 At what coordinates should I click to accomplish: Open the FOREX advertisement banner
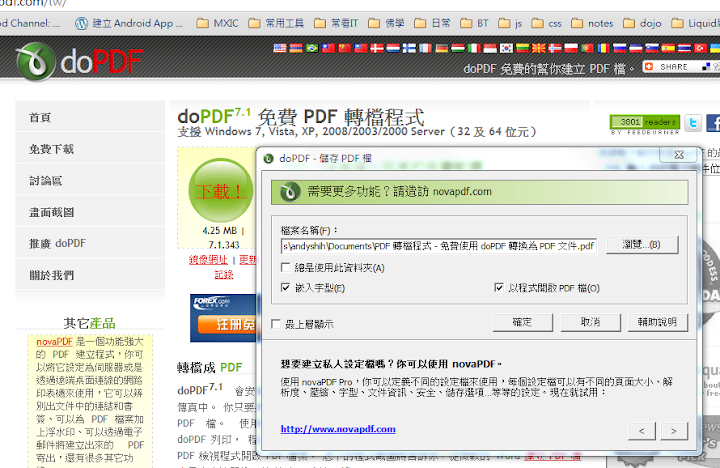click(x=223, y=318)
